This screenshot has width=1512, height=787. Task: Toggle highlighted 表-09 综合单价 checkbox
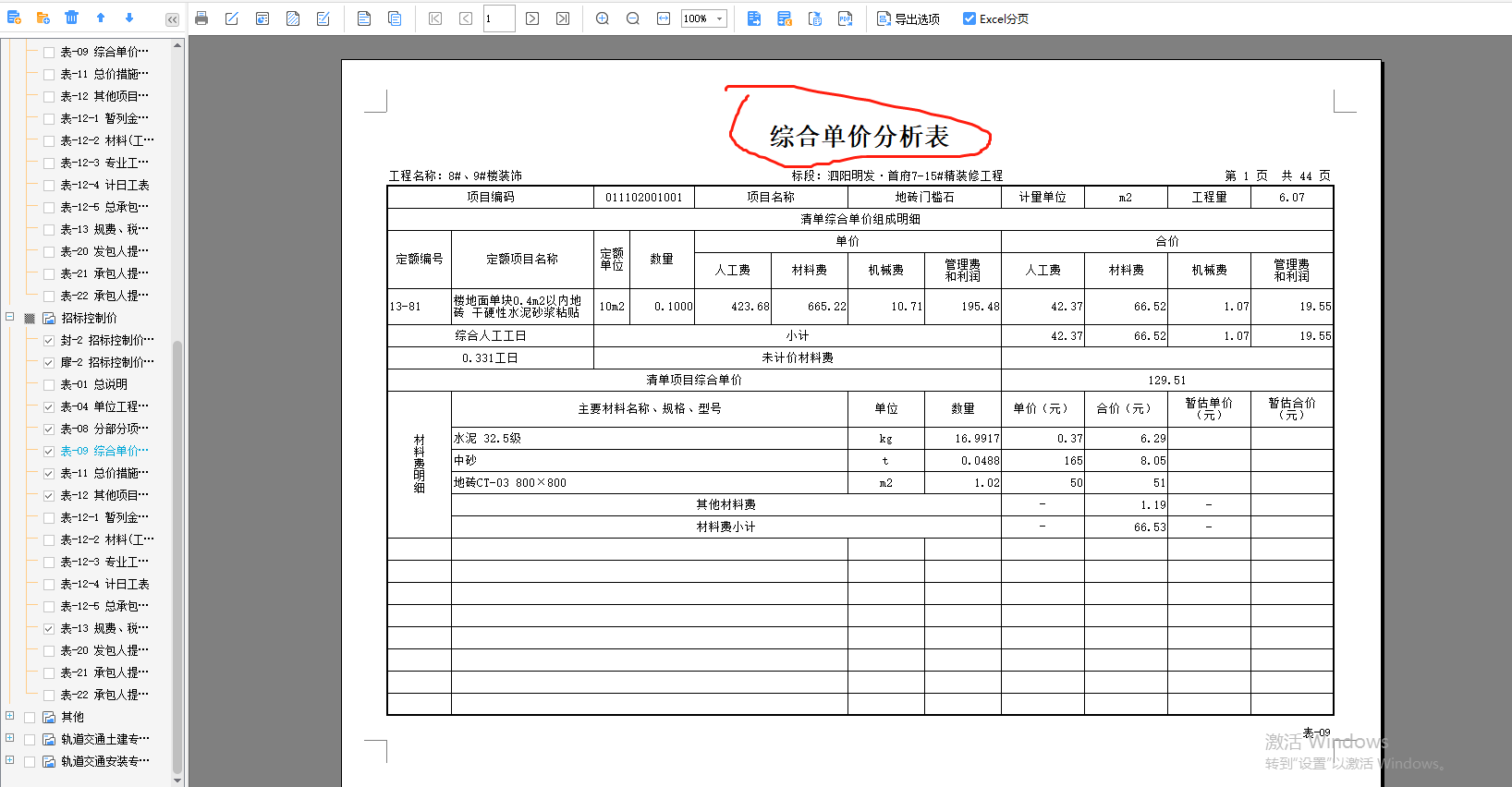pos(49,451)
